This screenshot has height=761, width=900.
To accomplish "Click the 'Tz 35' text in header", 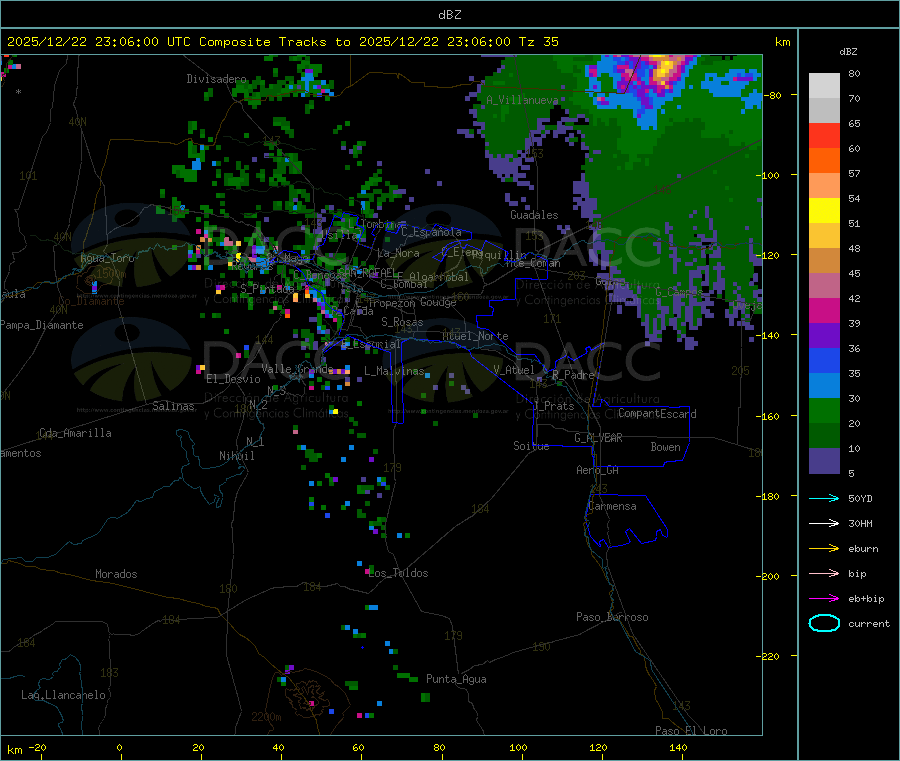I will (x=538, y=41).
